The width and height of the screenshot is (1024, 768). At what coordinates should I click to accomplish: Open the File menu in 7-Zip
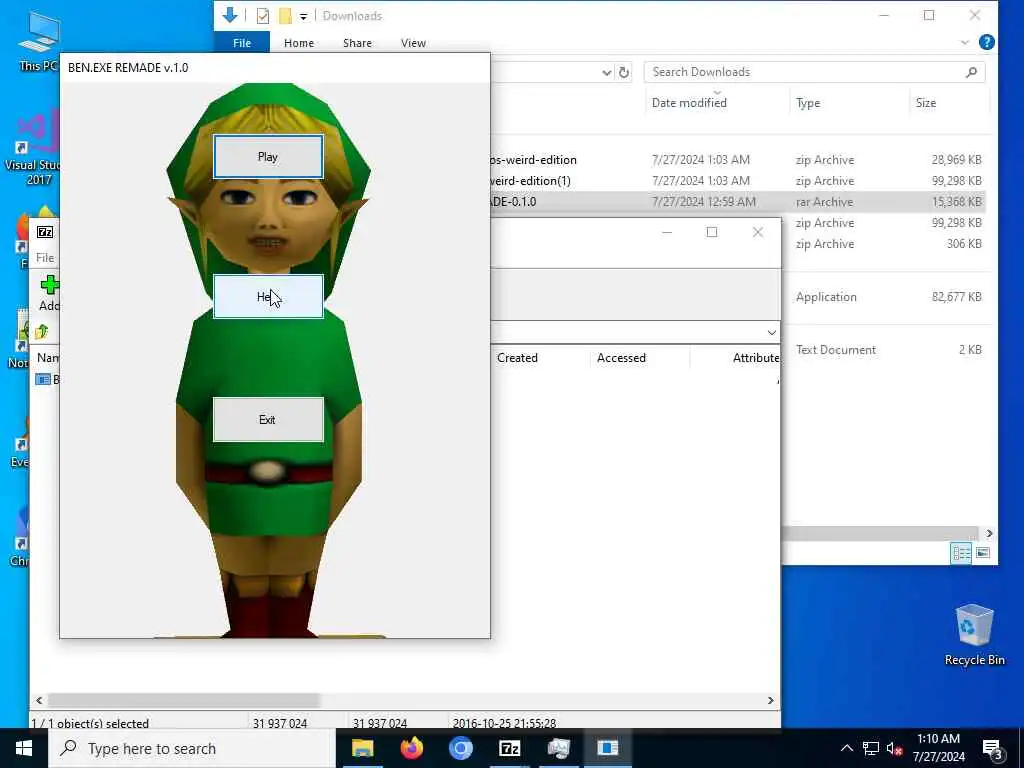click(x=45, y=258)
